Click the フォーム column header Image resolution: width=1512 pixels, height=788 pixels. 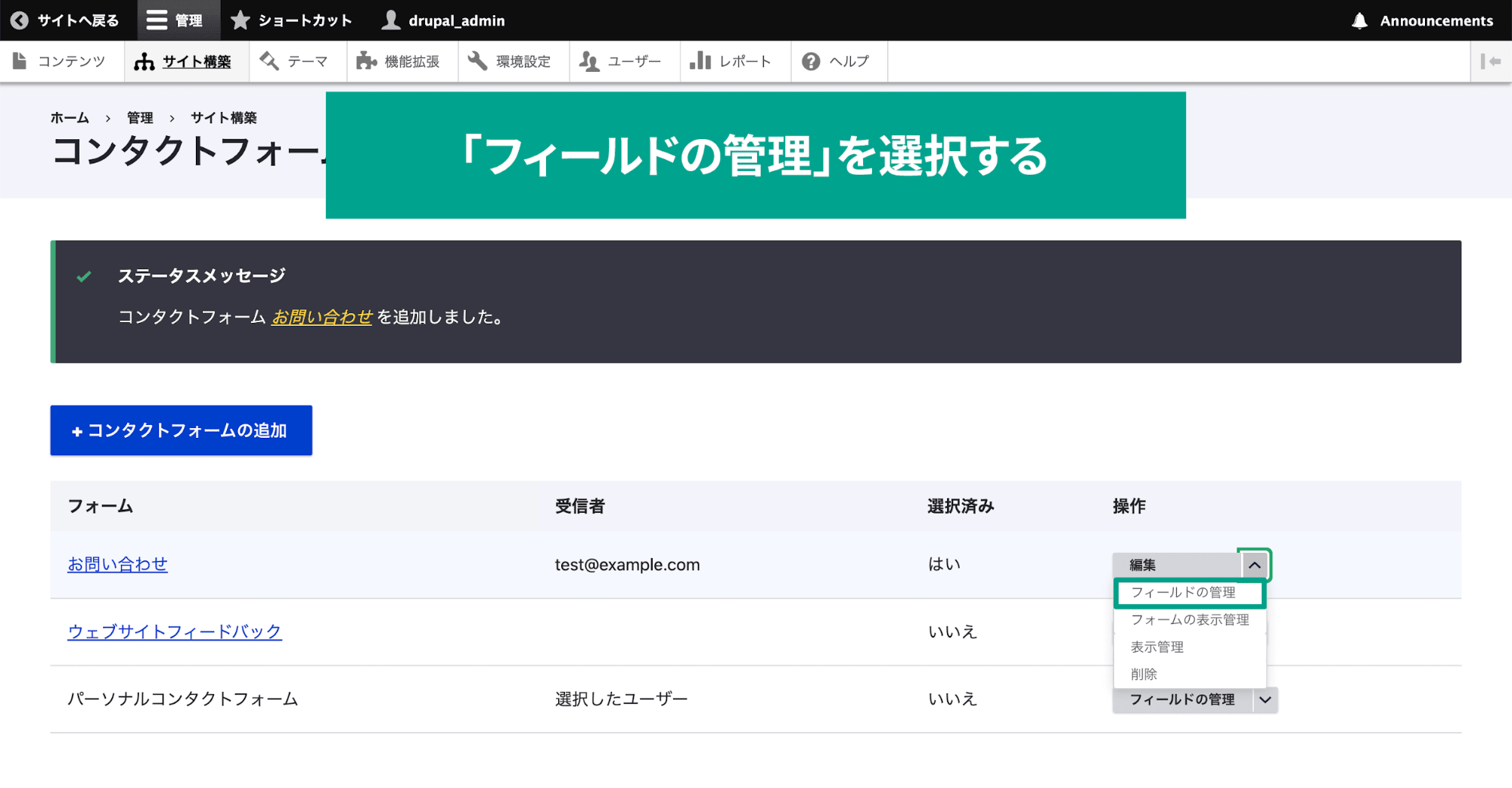[x=101, y=506]
